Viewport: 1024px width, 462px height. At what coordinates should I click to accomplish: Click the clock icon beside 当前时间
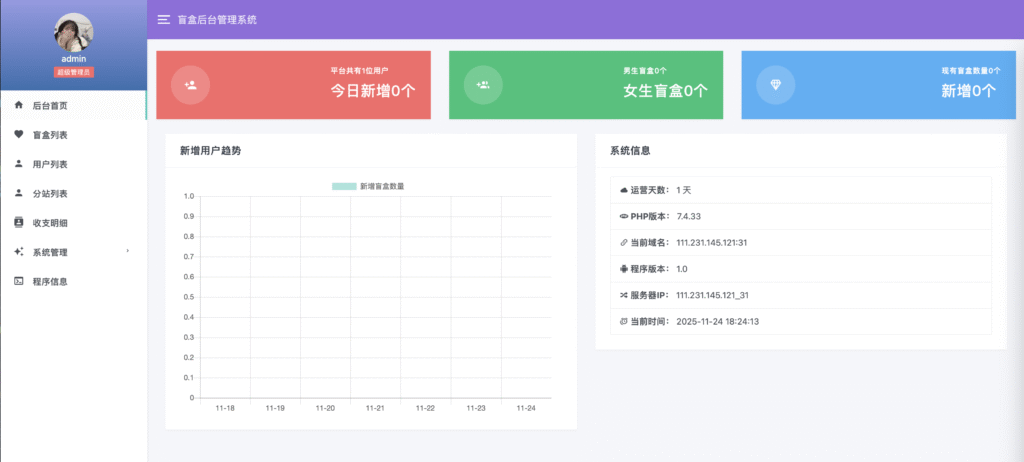[x=624, y=322]
